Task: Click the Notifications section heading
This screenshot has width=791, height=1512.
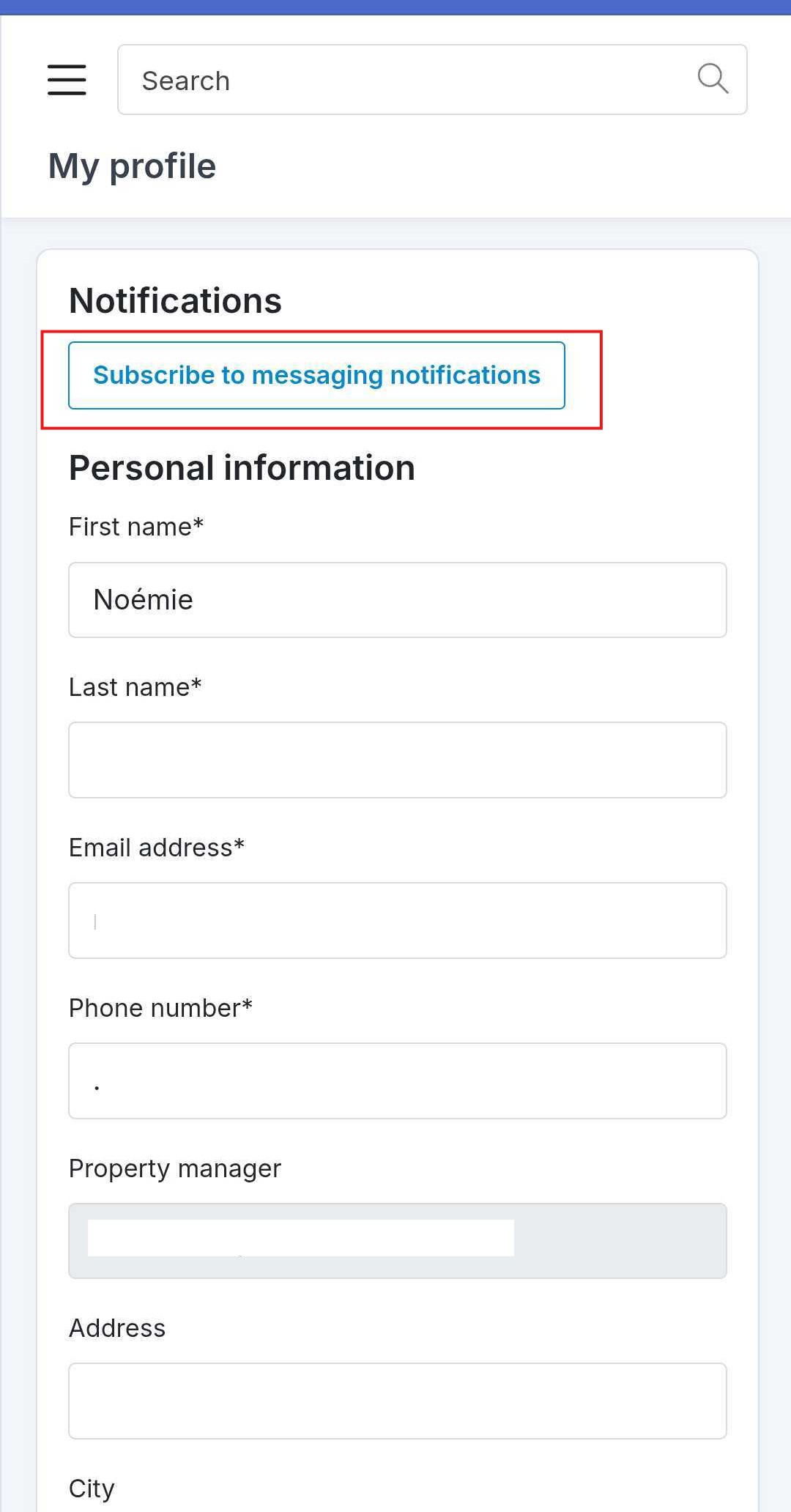Action: (x=175, y=301)
